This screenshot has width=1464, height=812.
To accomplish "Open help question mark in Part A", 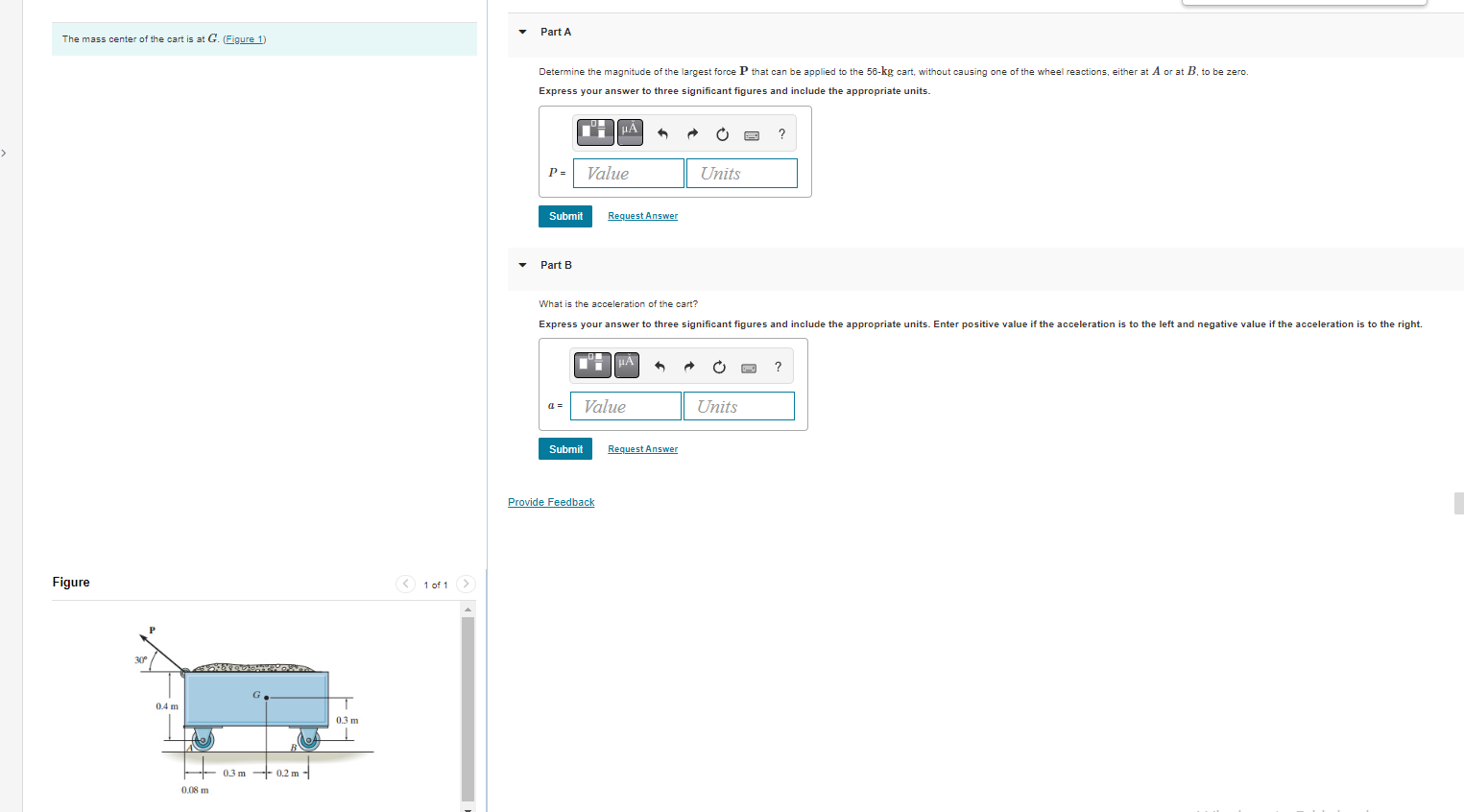I will click(x=781, y=134).
